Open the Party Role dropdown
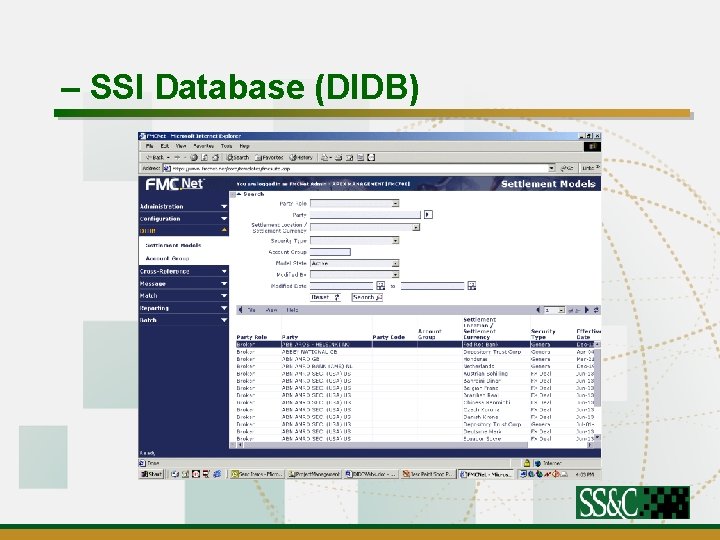Screen dimensions: 720x540 [354, 203]
